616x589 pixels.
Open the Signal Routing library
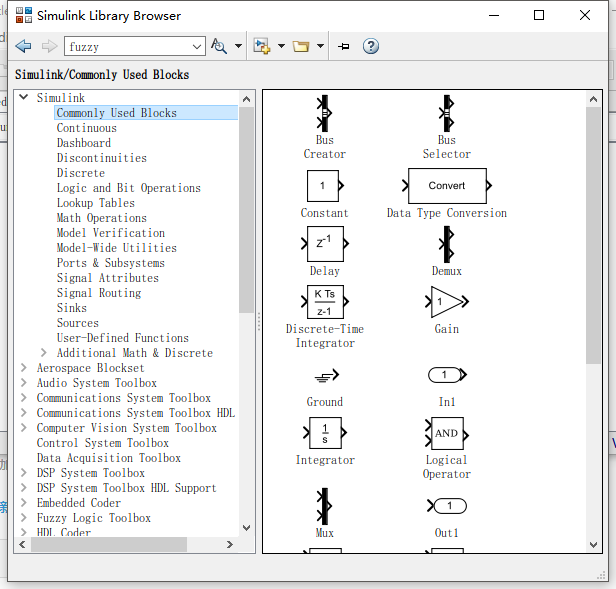click(99, 293)
